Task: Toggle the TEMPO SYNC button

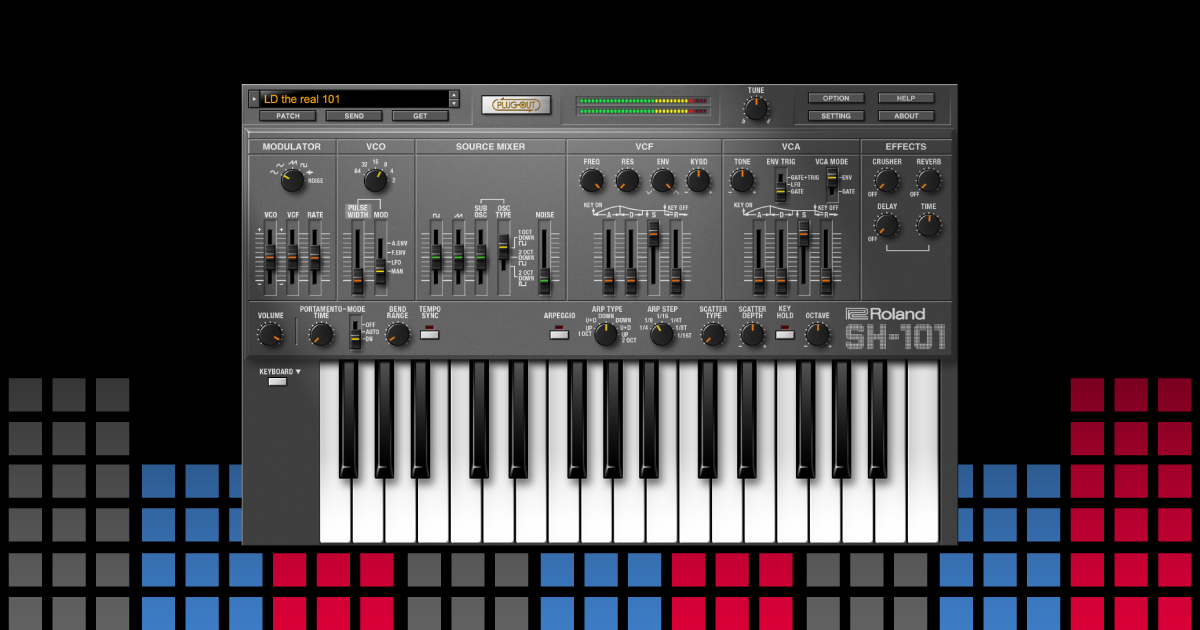Action: (x=428, y=333)
